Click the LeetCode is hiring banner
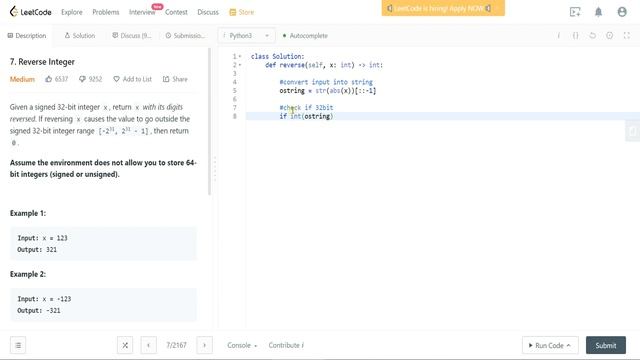 443,8
